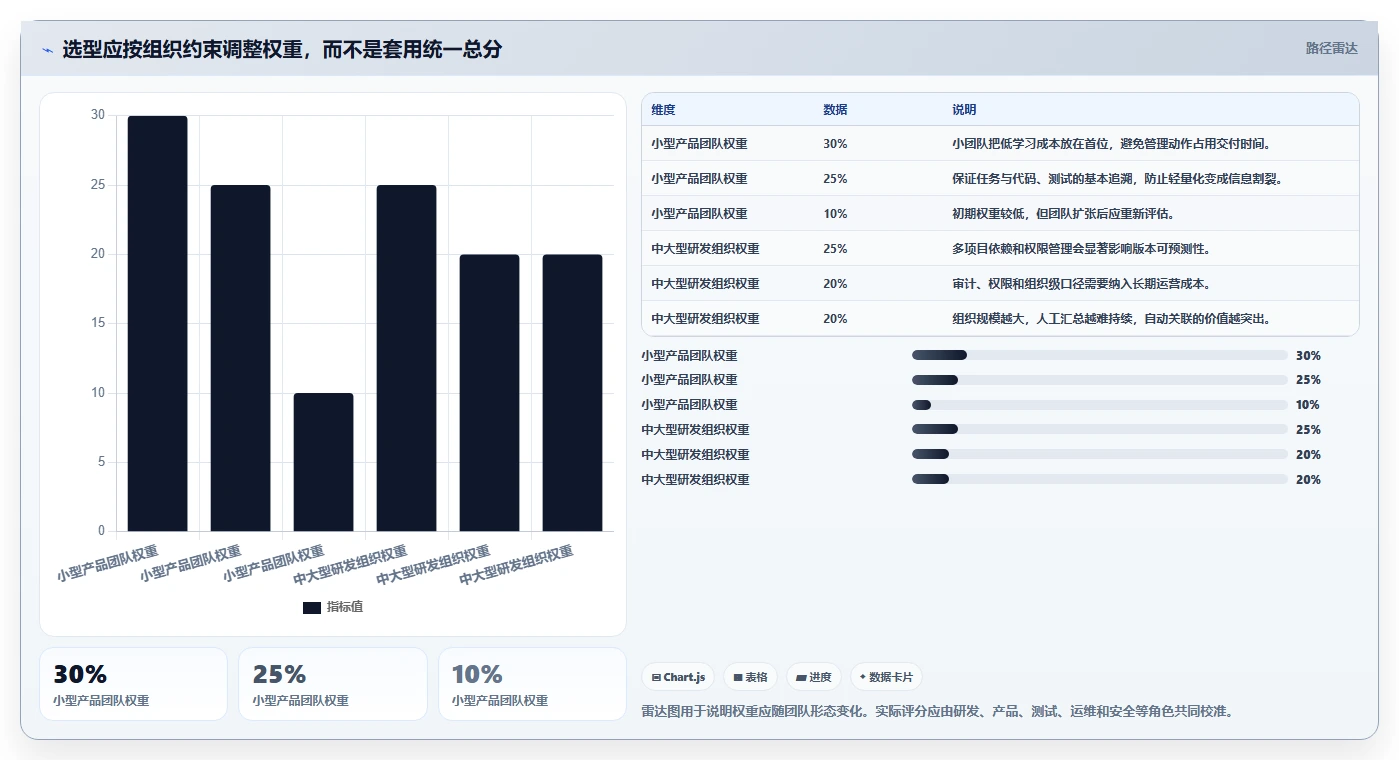Viewport: 1399px width, 760px height.
Task: Click the 30% data card
Action: tap(134, 684)
